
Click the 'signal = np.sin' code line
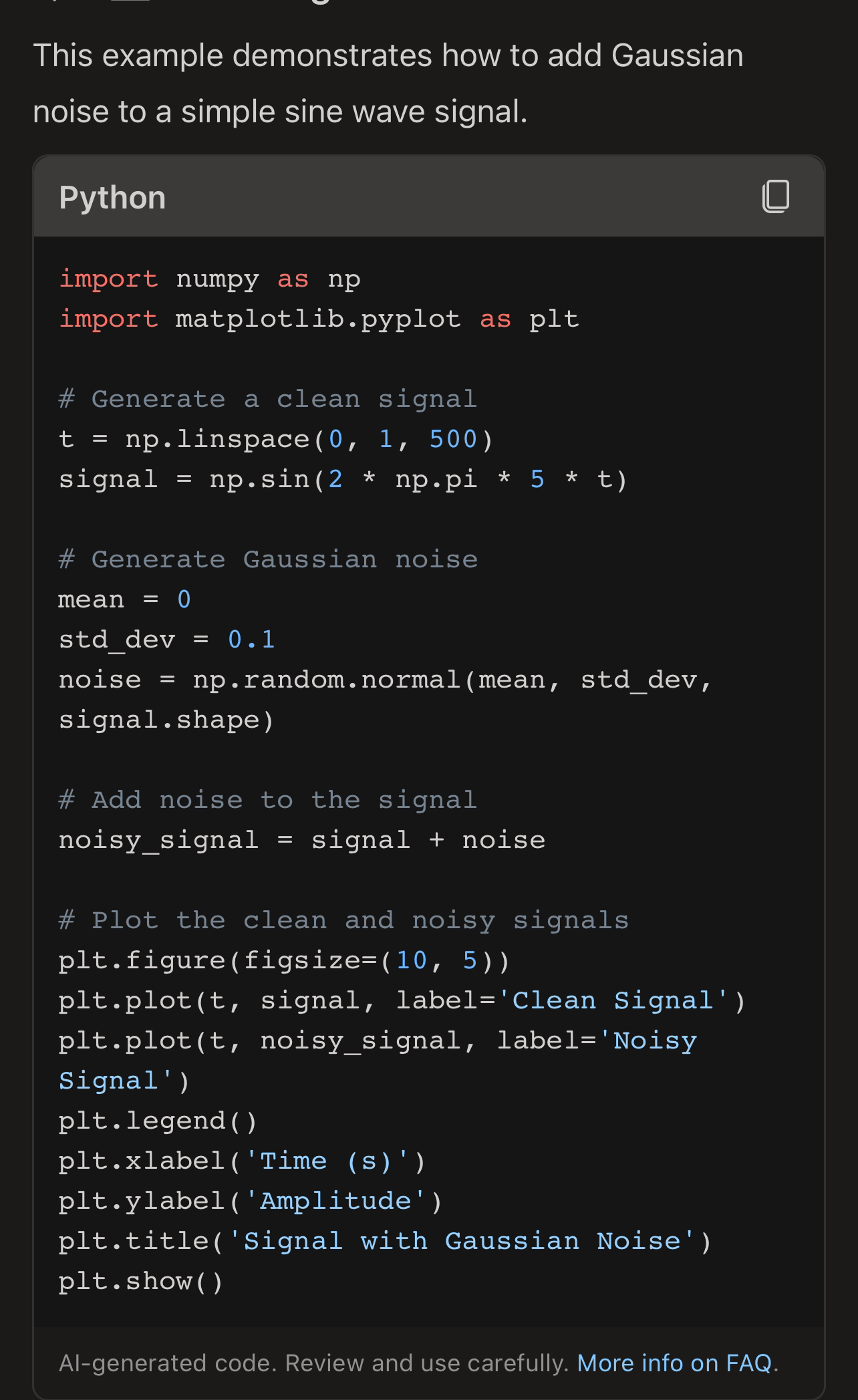point(342,479)
